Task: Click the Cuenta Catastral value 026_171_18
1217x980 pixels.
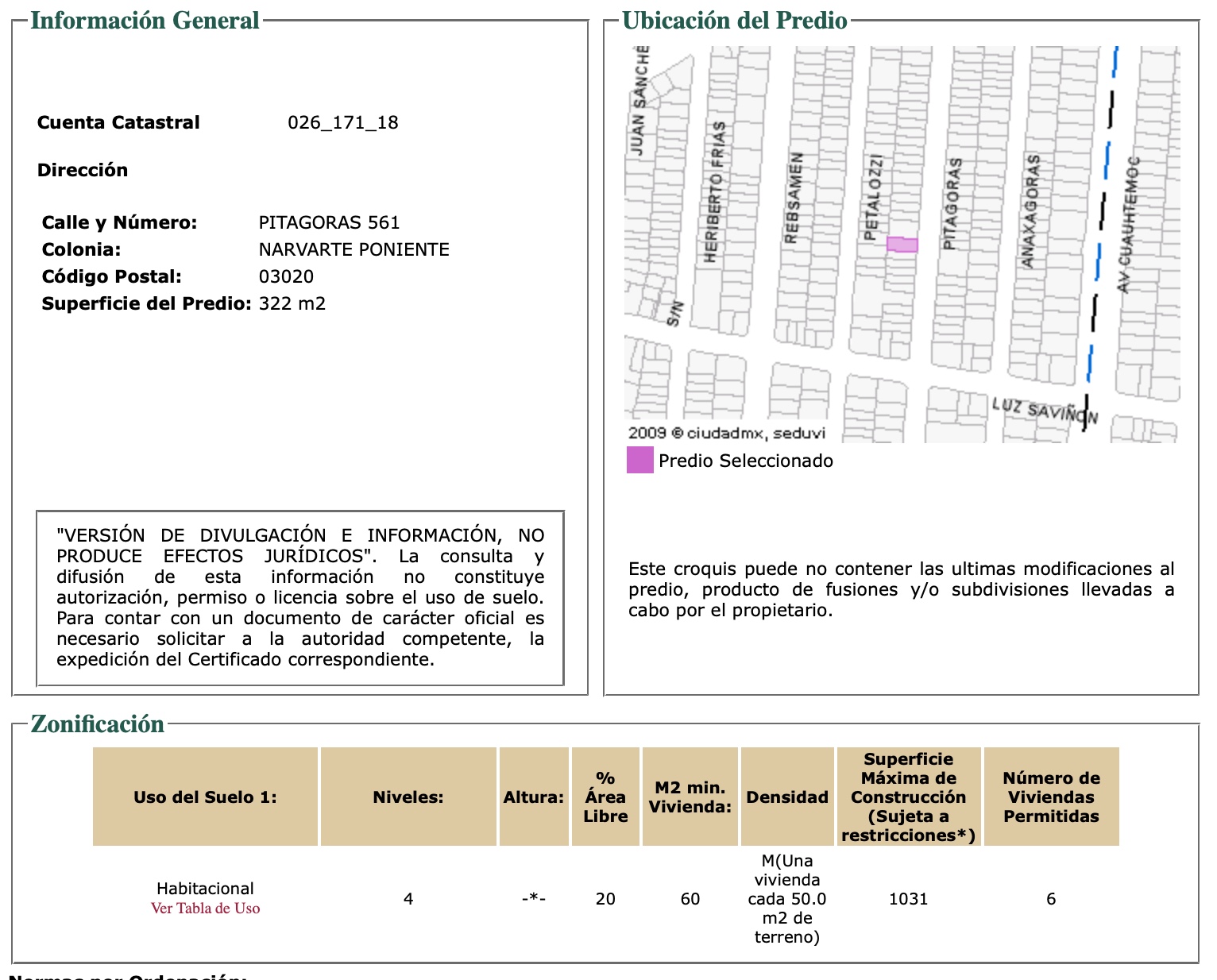Action: [342, 122]
